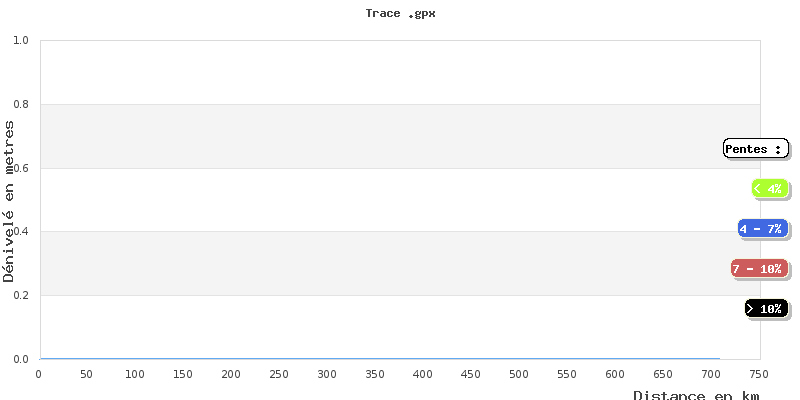Click the 100 km tick label
This screenshot has width=800, height=400.
click(135, 374)
